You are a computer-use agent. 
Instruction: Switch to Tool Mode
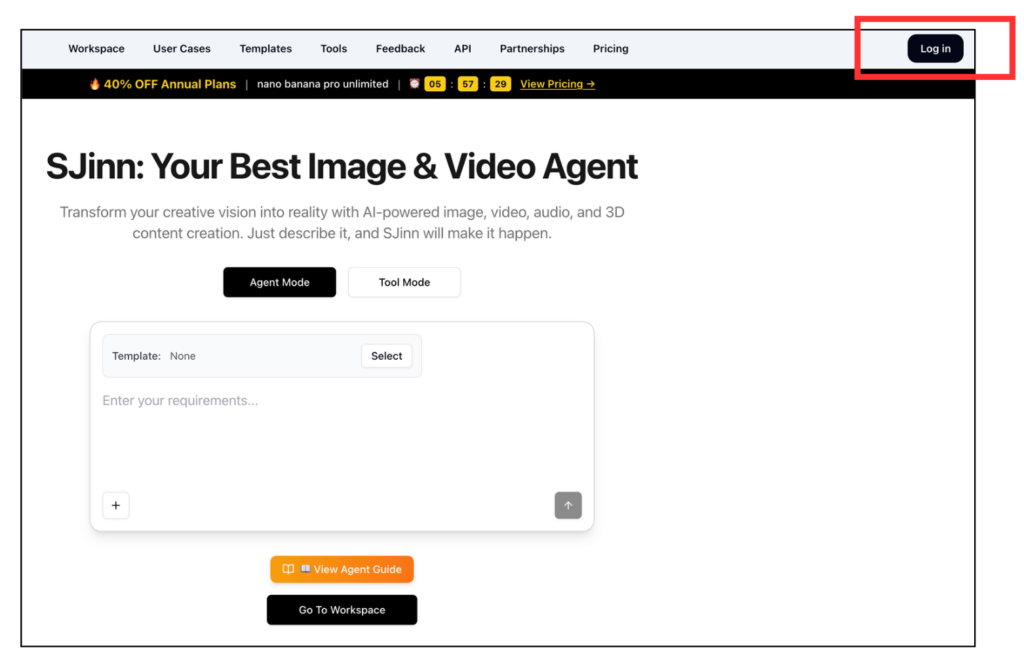click(x=404, y=282)
